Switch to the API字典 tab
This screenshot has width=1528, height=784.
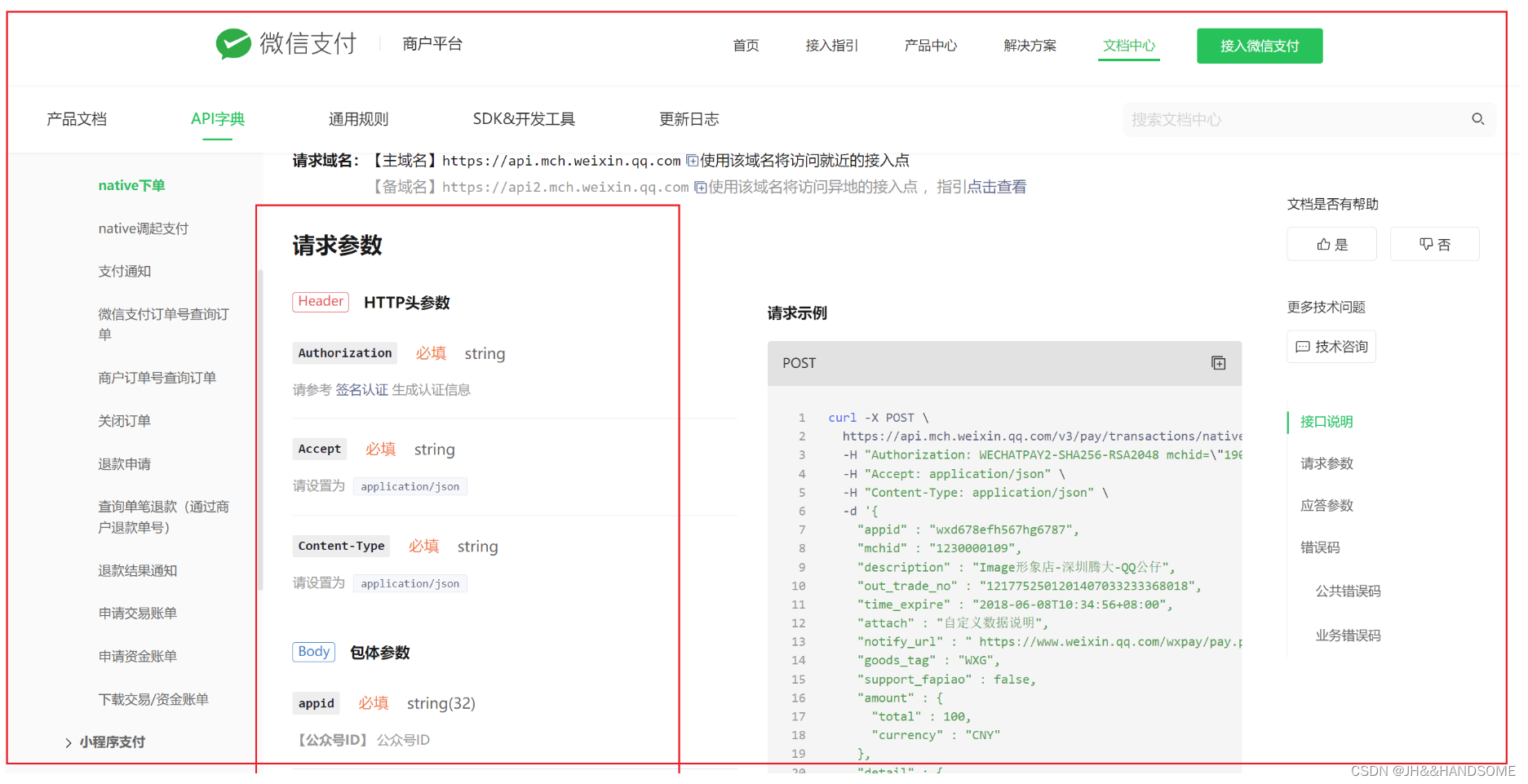[218, 119]
